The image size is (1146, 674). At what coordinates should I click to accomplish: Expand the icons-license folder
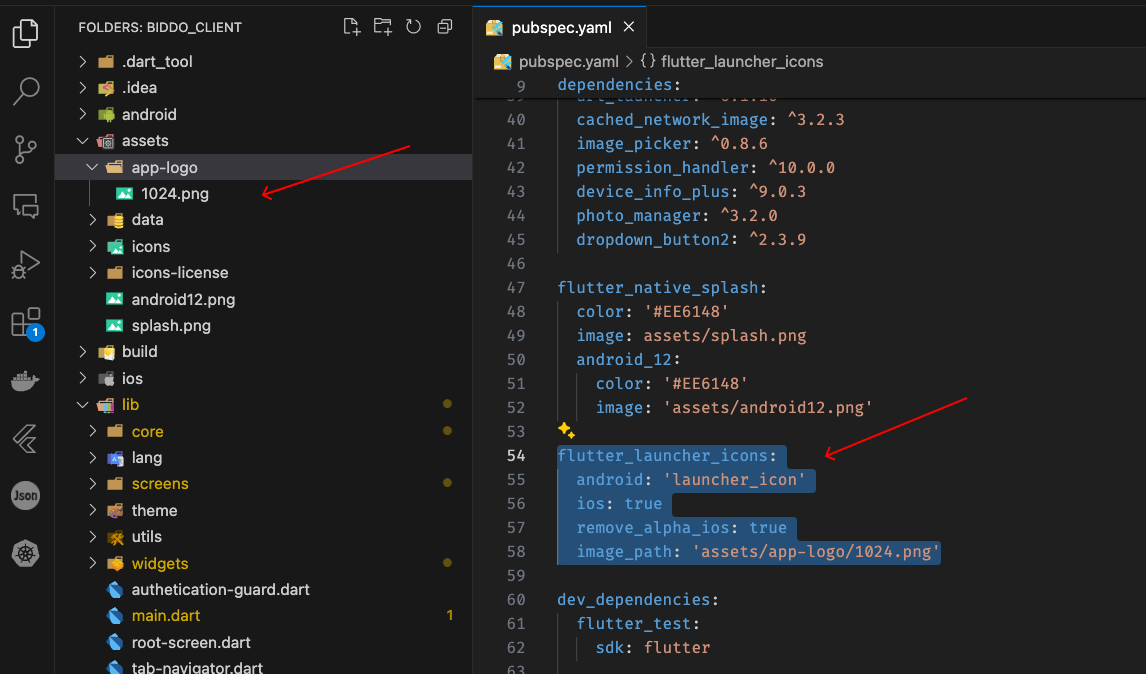tap(92, 273)
